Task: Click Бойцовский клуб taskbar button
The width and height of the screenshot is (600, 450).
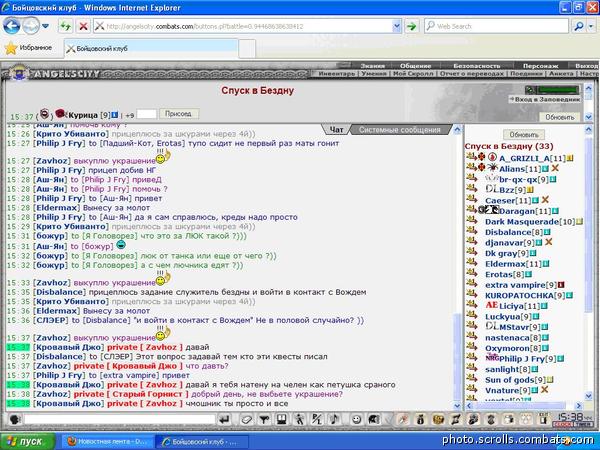Action: click(202, 442)
